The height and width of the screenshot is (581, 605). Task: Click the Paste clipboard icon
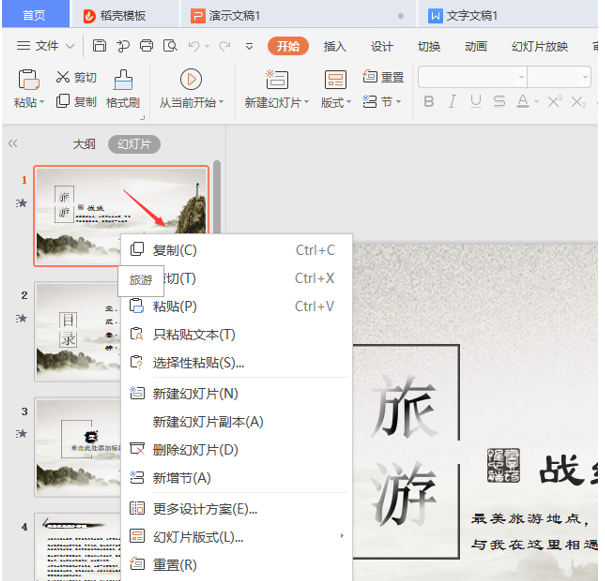[x=29, y=79]
